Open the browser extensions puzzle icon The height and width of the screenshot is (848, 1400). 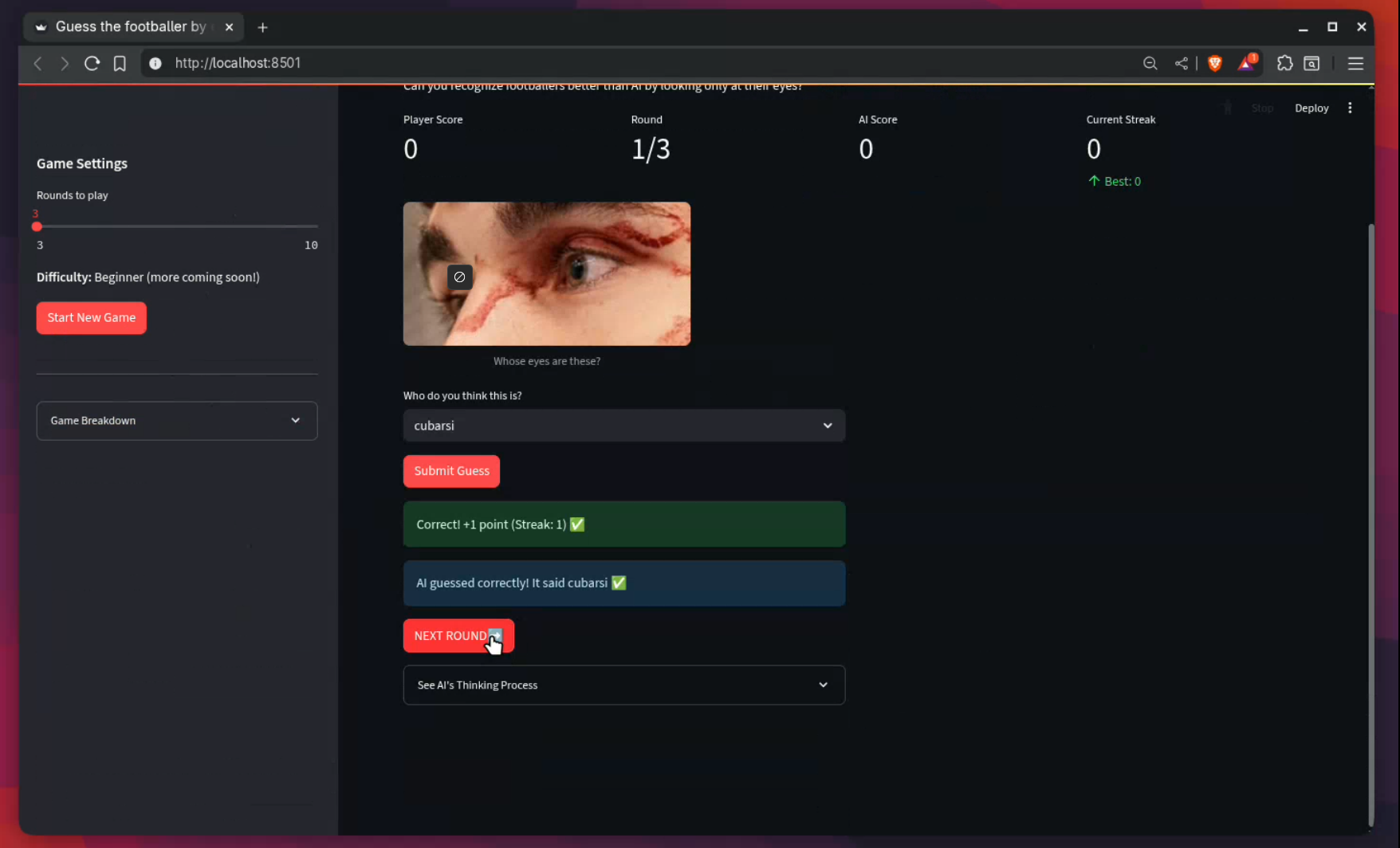pyautogui.click(x=1284, y=63)
